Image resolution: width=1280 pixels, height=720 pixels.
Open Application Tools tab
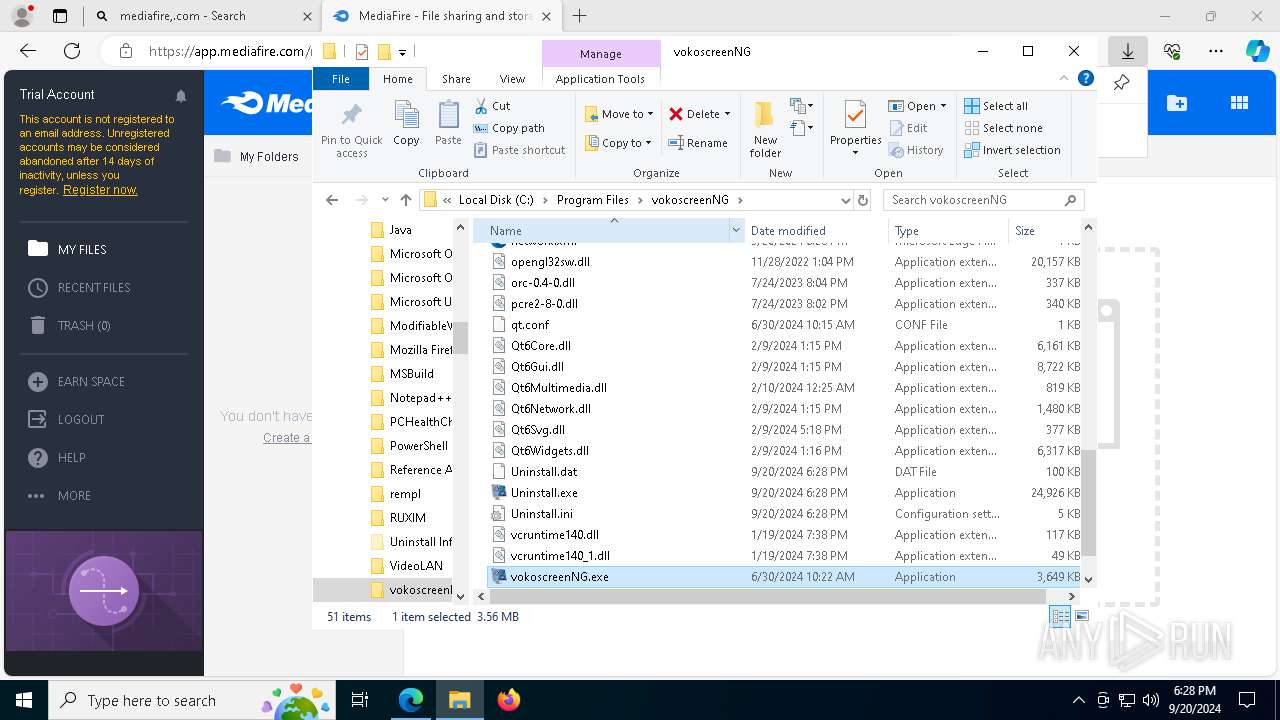(600, 79)
